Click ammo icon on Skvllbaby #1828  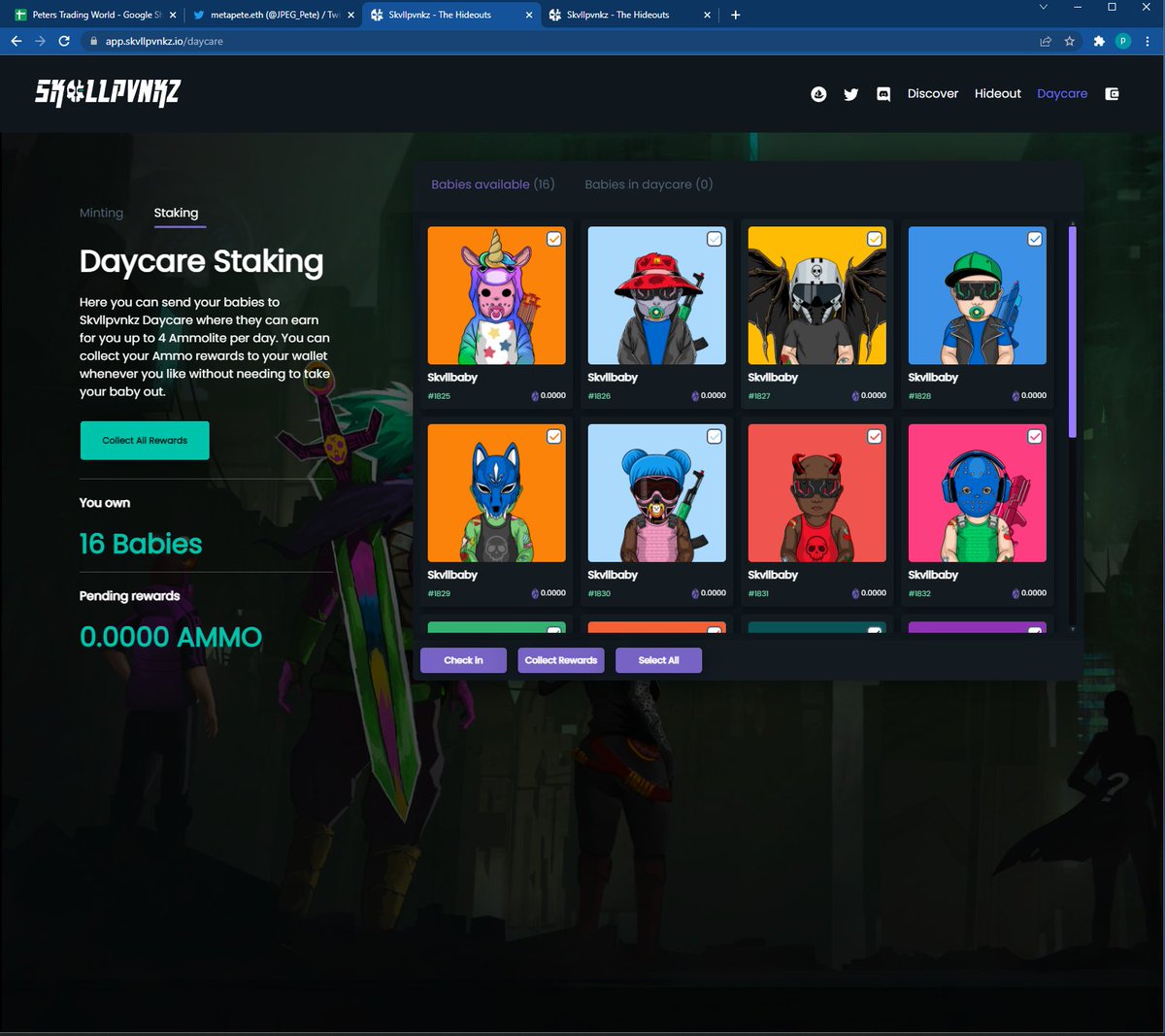[1015, 396]
